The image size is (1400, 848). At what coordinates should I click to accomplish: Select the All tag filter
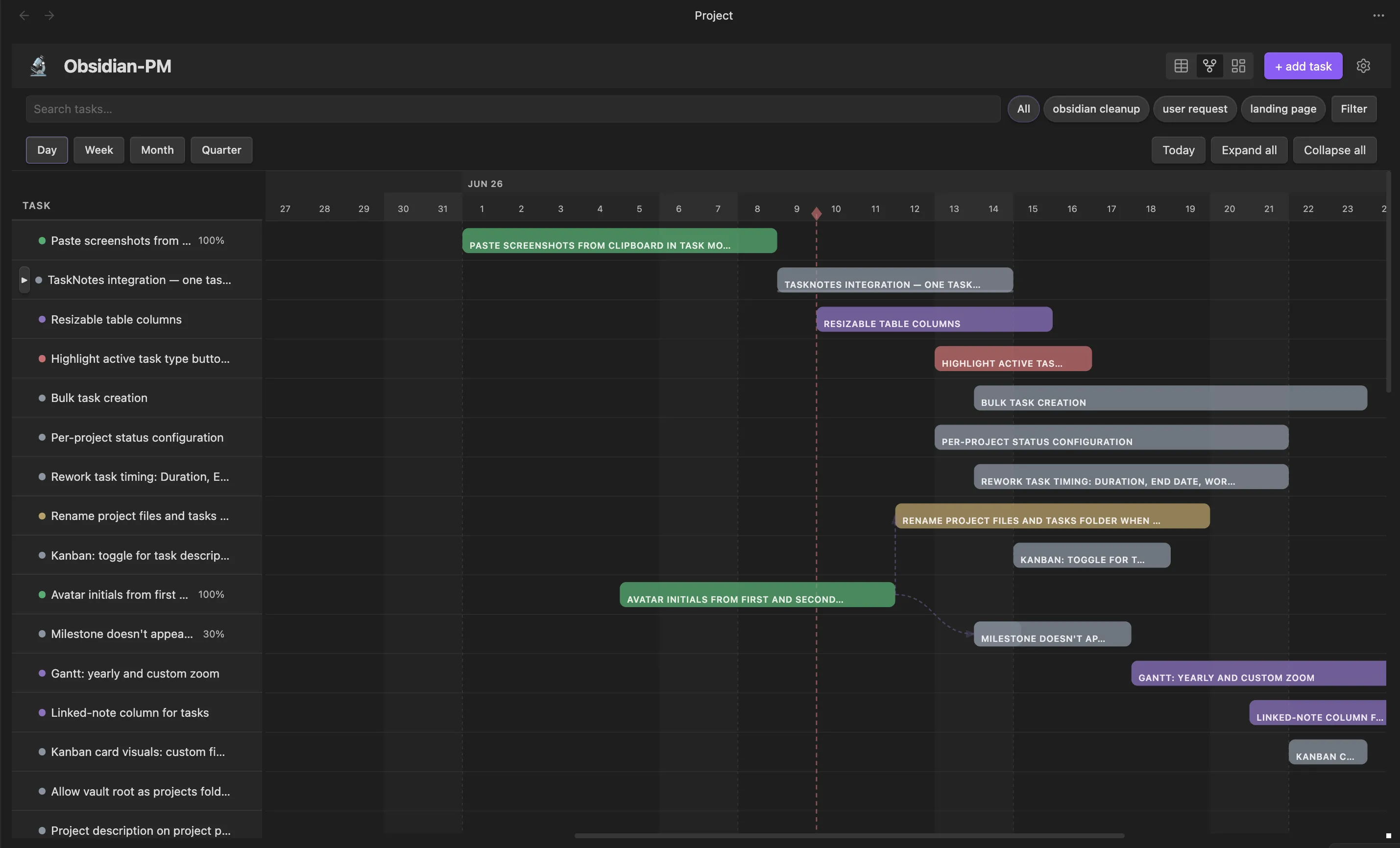1023,109
